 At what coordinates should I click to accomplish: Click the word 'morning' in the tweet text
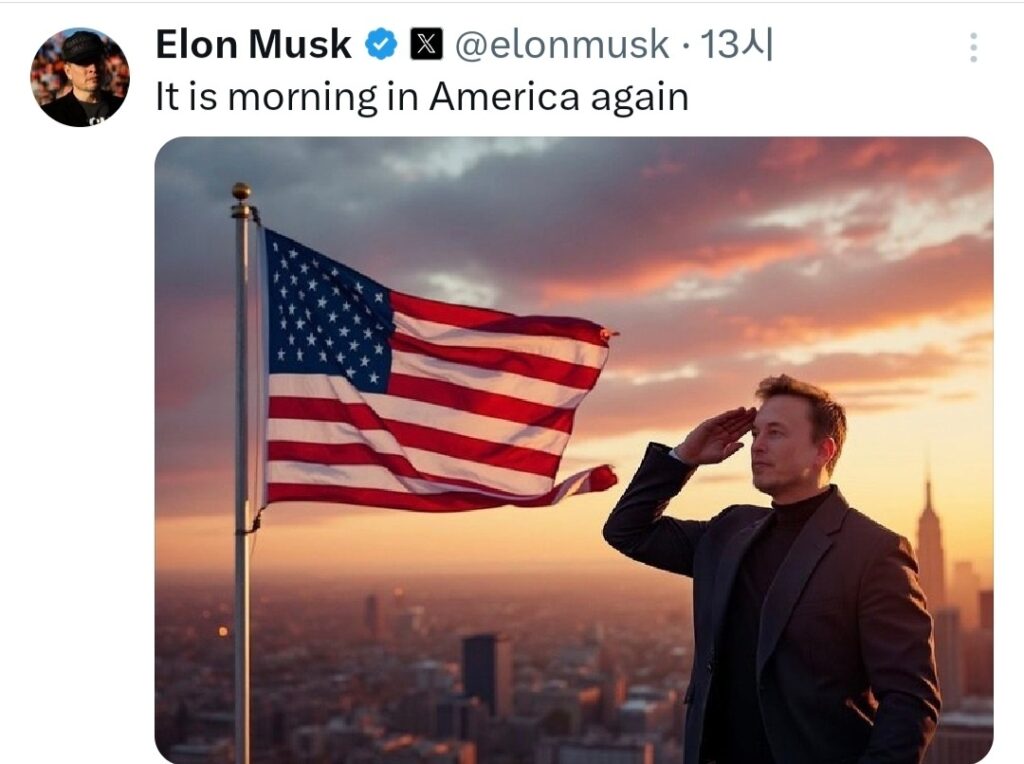click(302, 99)
